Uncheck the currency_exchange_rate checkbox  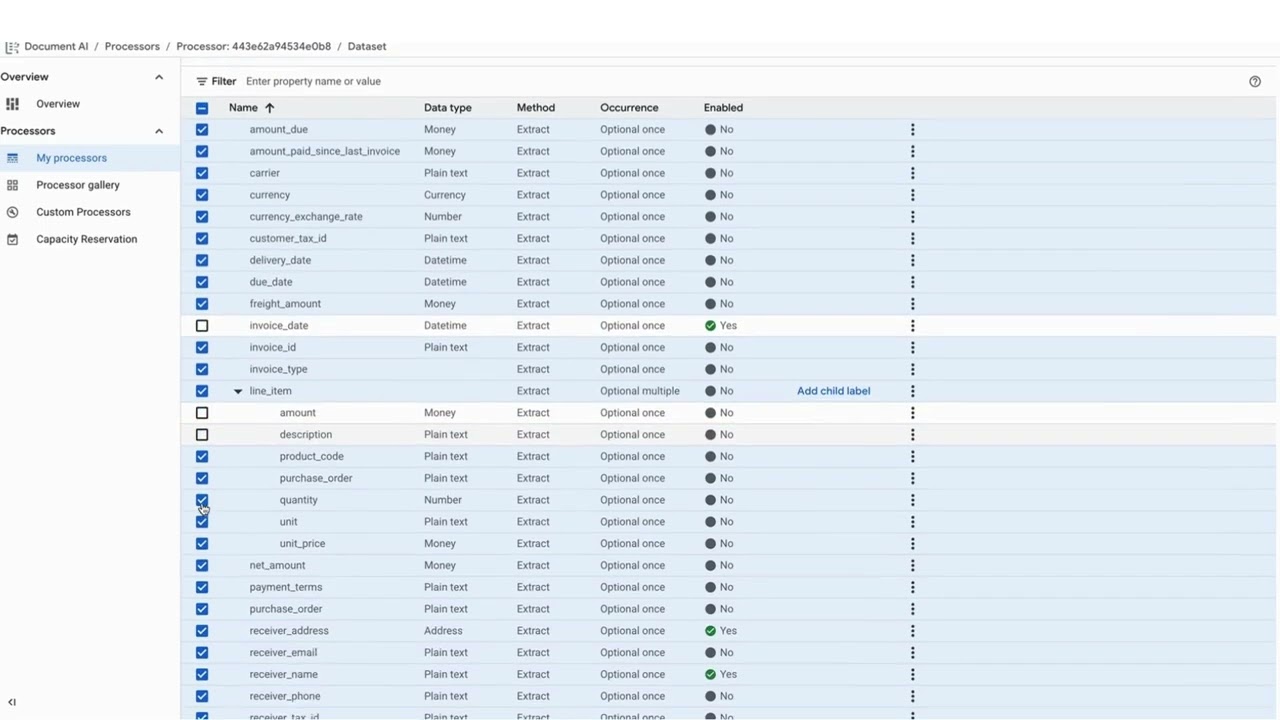[202, 216]
